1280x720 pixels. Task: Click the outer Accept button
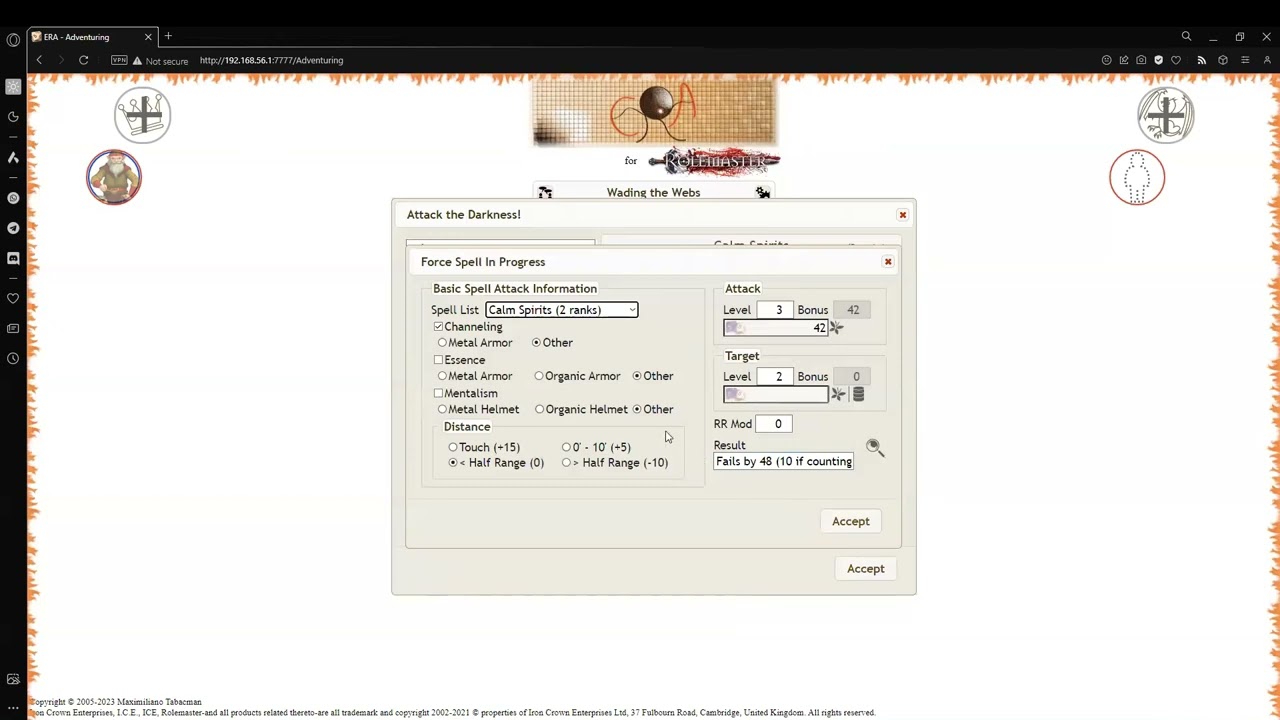(866, 569)
